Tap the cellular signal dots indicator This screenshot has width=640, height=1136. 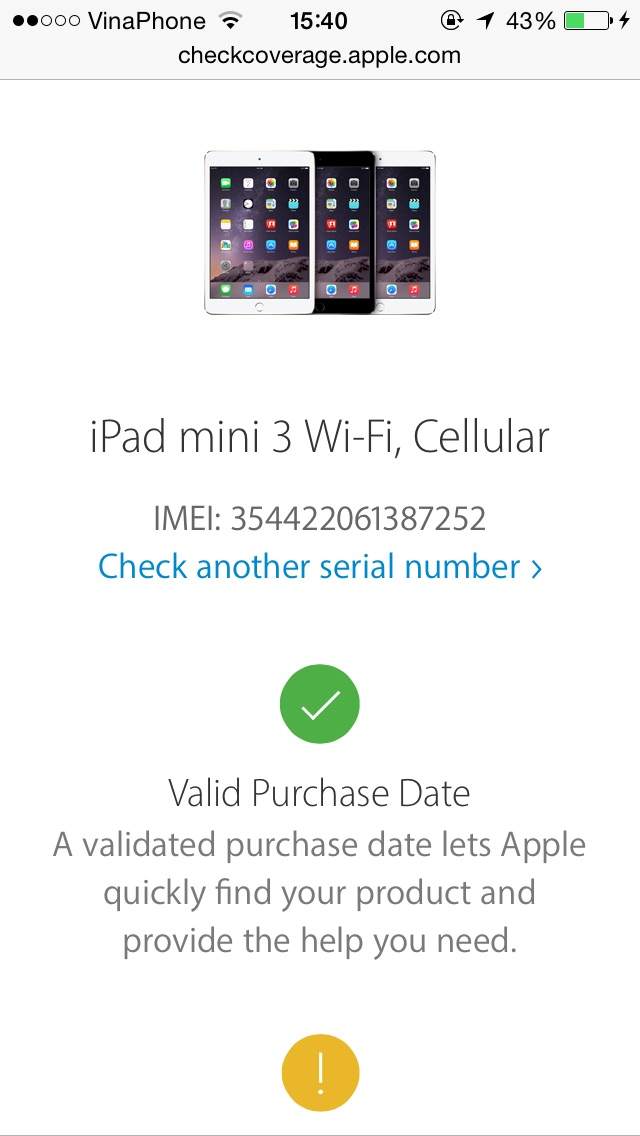click(46, 22)
